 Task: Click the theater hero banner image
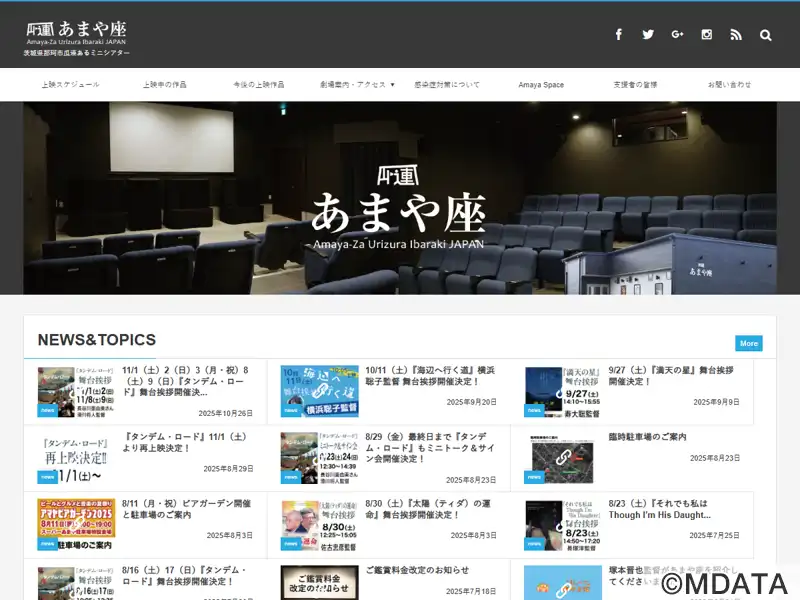400,198
